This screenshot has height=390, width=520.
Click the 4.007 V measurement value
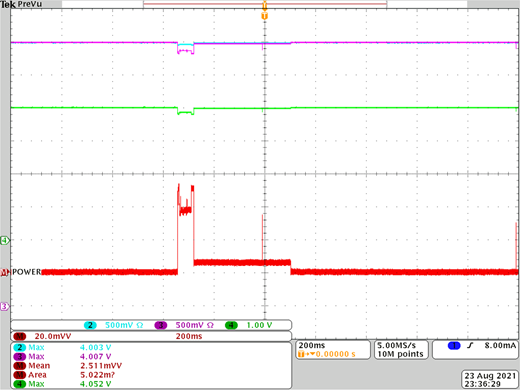(x=96, y=357)
